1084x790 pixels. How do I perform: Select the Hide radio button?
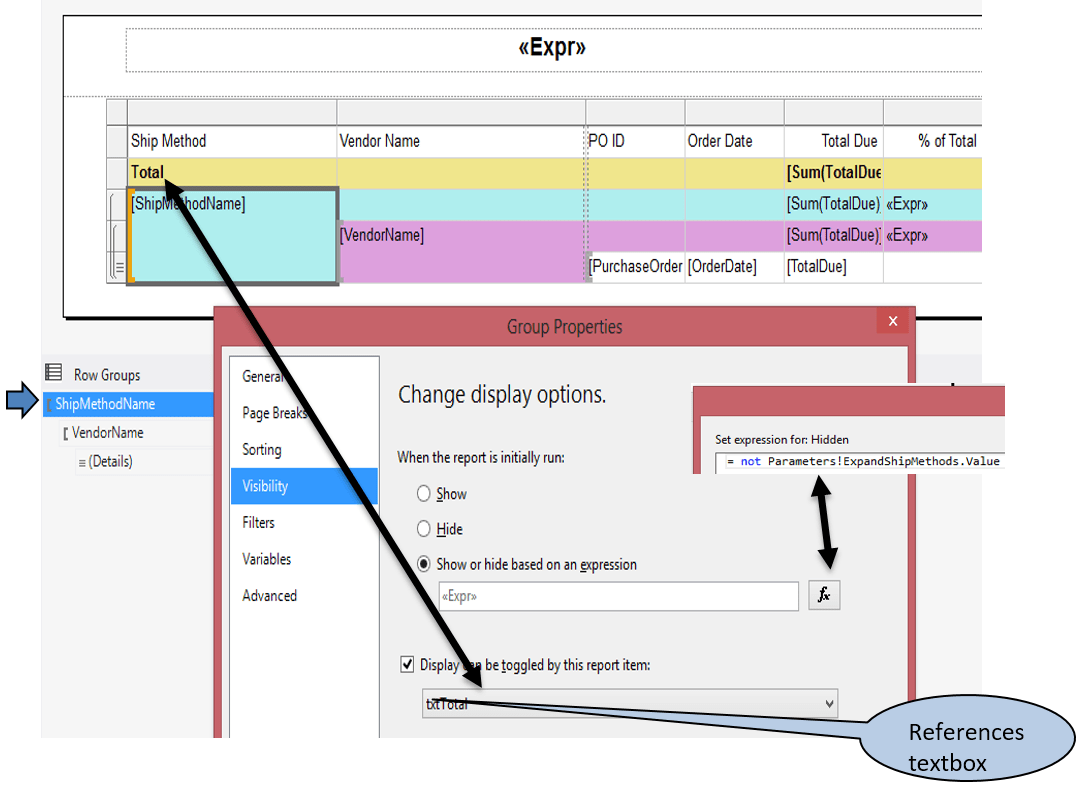[423, 528]
